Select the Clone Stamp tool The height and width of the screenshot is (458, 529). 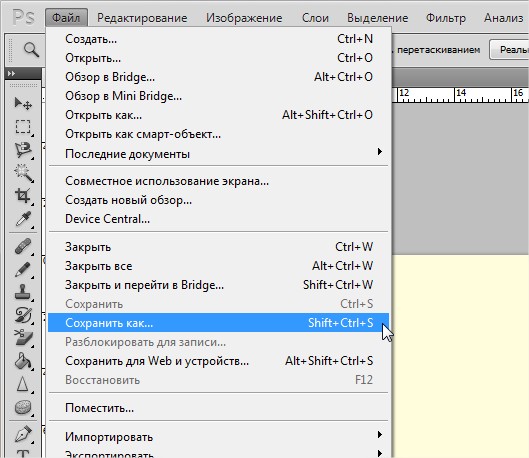pyautogui.click(x=23, y=292)
